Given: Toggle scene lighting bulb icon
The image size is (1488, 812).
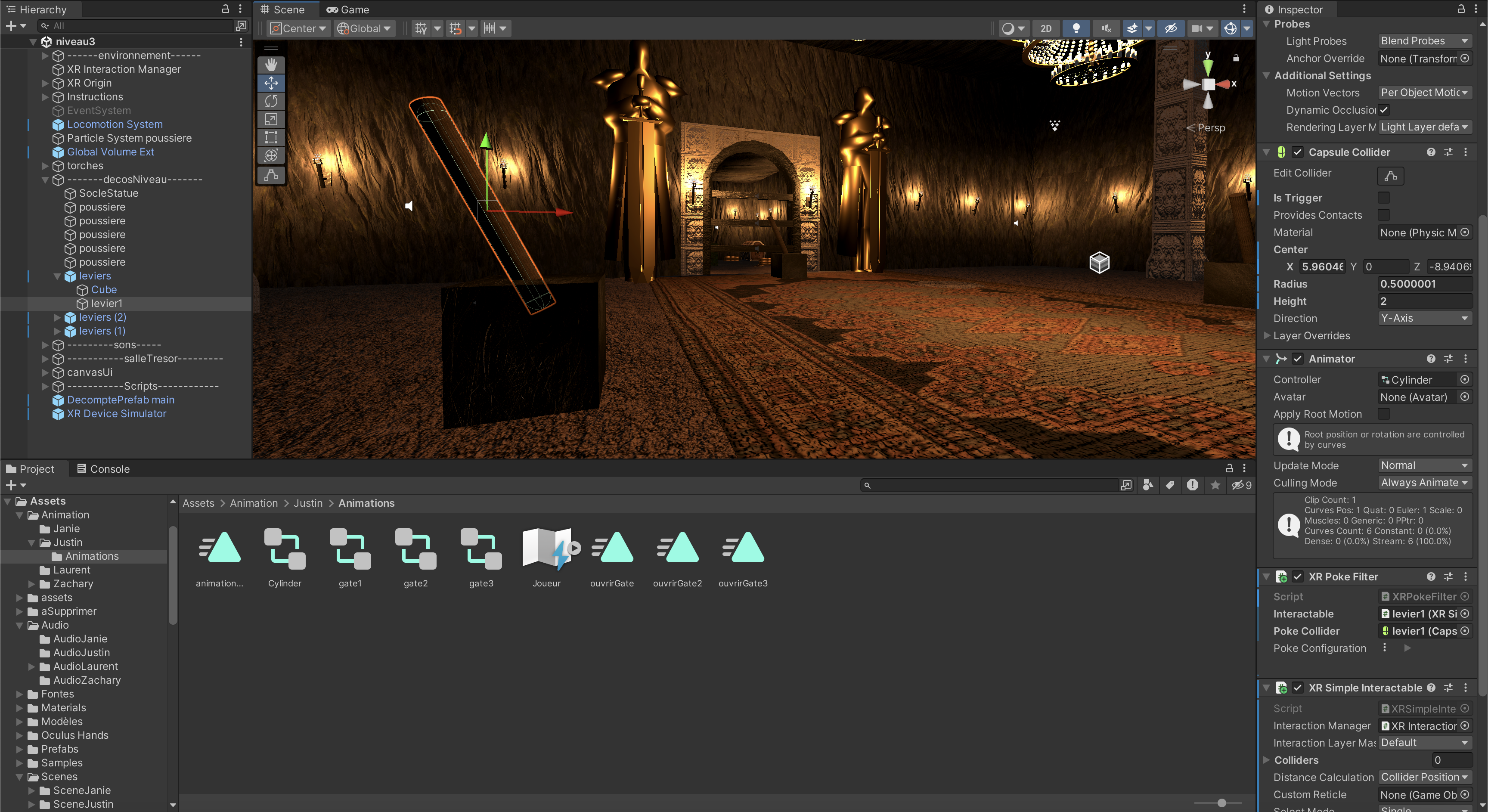Looking at the screenshot, I should (1076, 28).
